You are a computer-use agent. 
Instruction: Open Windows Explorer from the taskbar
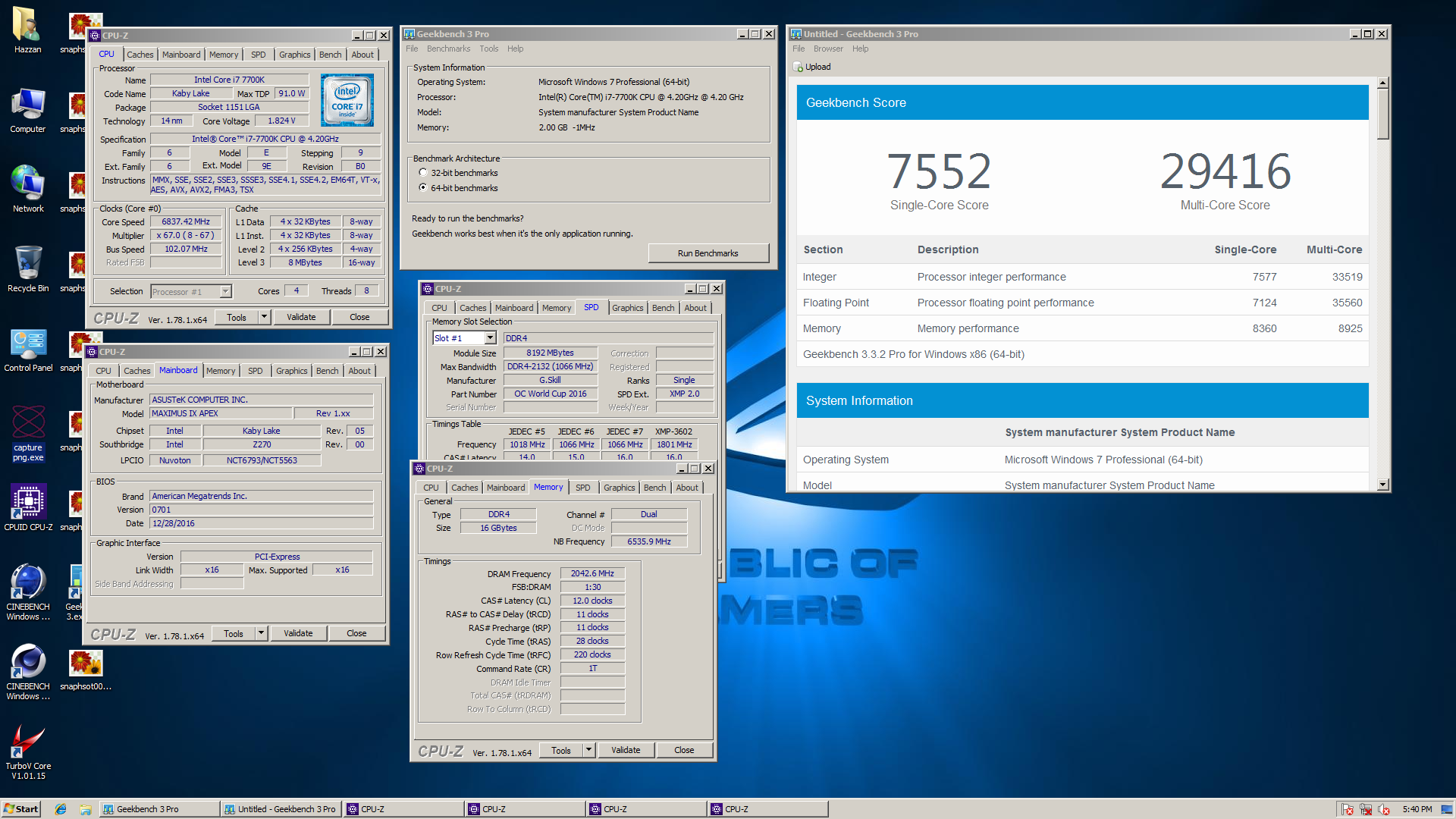[x=85, y=809]
